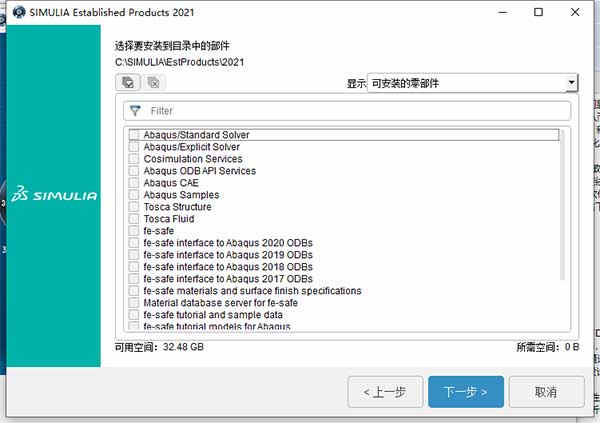The image size is (600, 423).
Task: Close the SIMULIA installer window
Action: coord(575,12)
